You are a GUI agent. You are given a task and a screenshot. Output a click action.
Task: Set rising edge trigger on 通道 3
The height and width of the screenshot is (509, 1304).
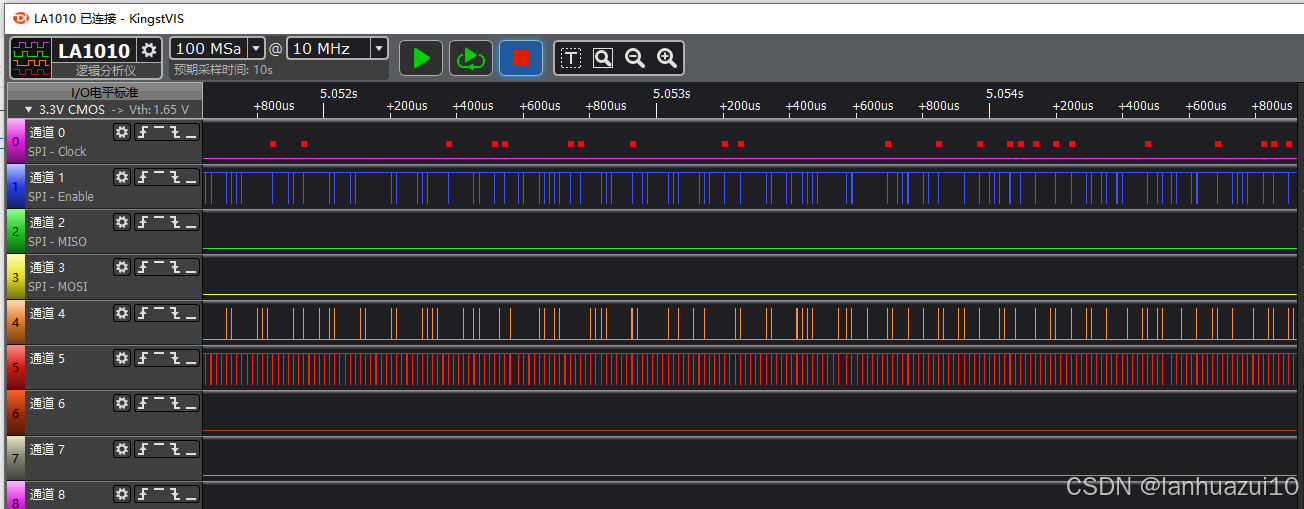pos(143,267)
